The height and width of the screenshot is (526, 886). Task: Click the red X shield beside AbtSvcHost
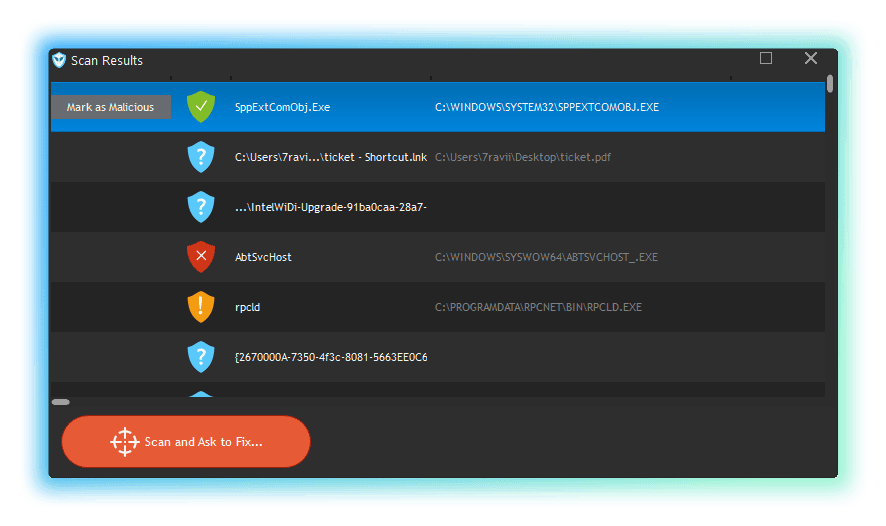tap(201, 257)
